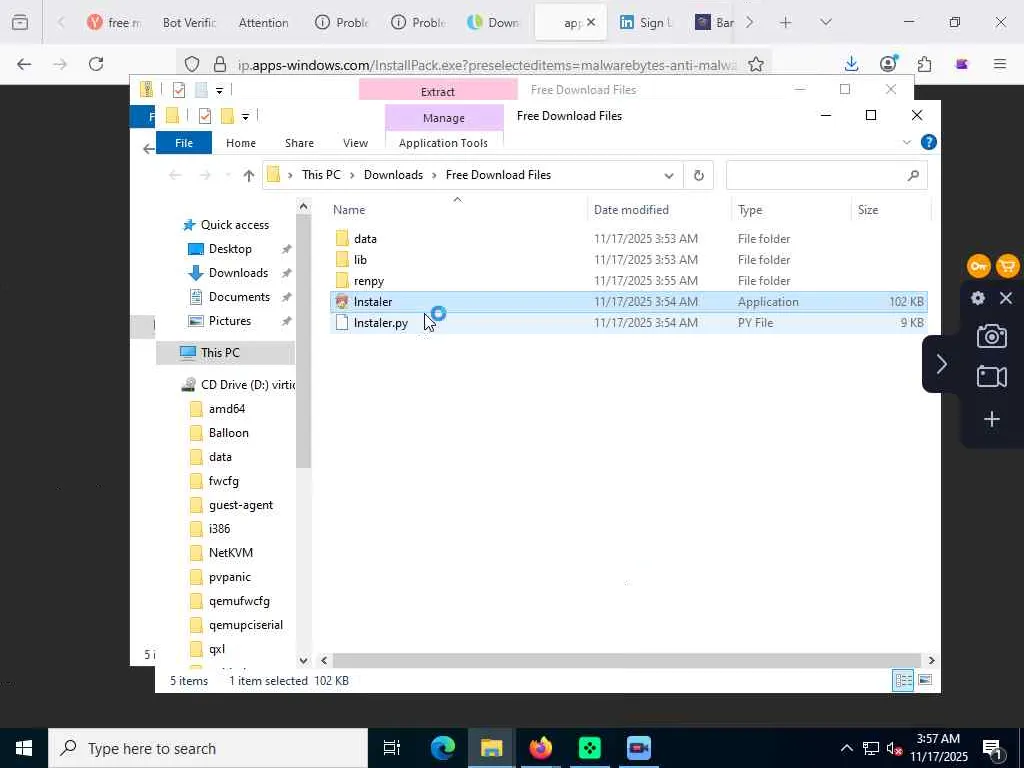Viewport: 1024px width, 768px height.
Task: Switch to the View ribbon tab
Action: pos(355,143)
